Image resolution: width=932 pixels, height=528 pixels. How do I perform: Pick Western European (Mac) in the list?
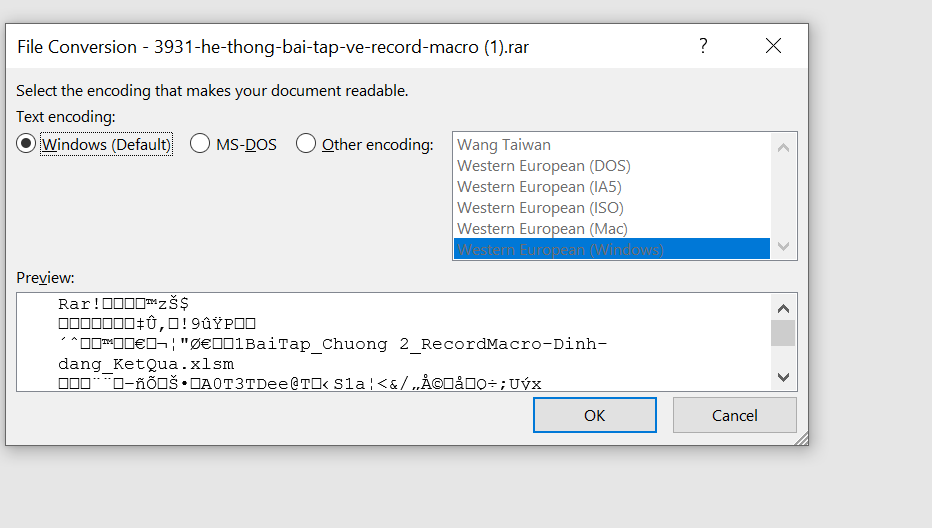(542, 229)
